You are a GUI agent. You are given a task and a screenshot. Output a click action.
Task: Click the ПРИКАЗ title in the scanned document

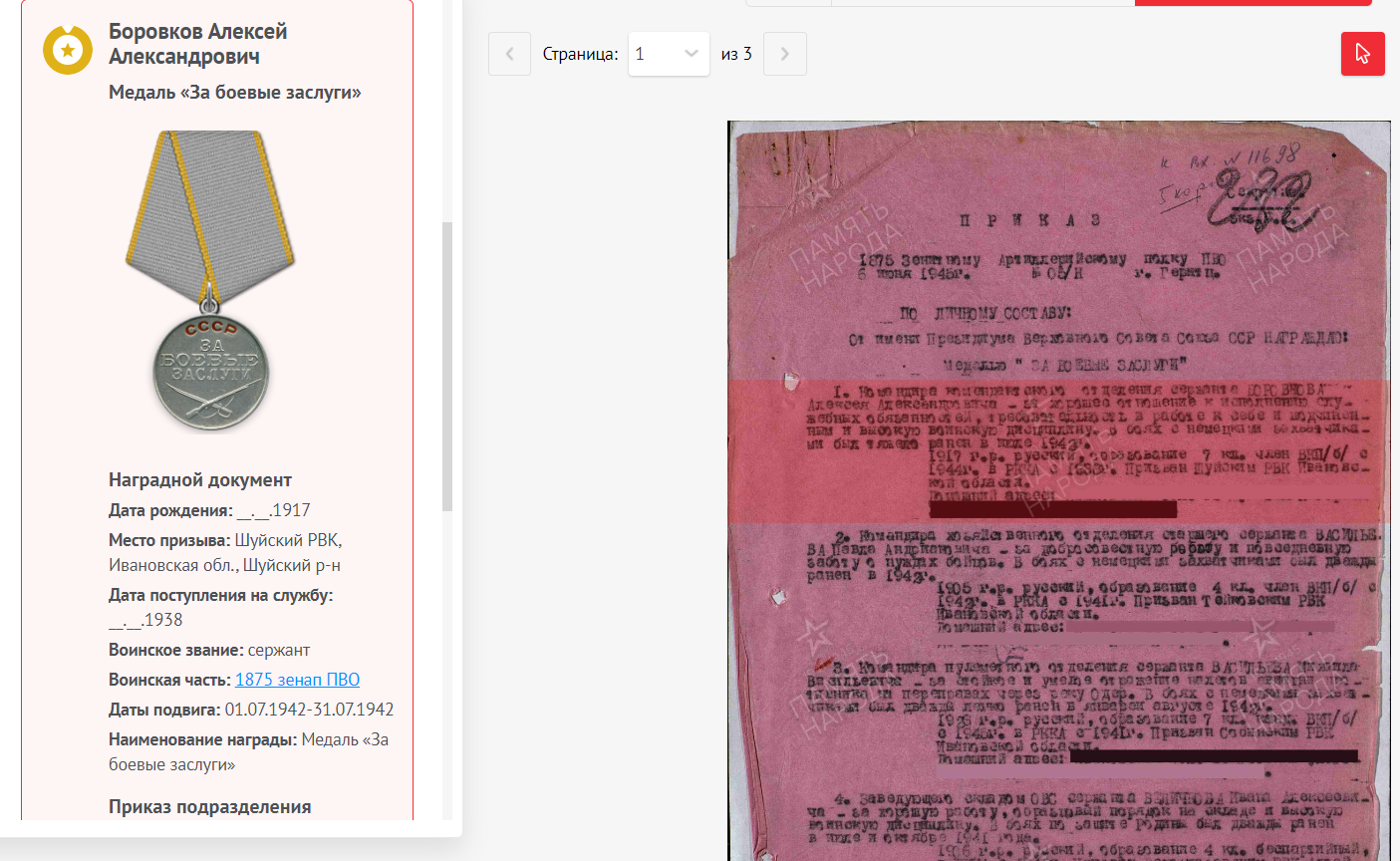coord(1029,220)
